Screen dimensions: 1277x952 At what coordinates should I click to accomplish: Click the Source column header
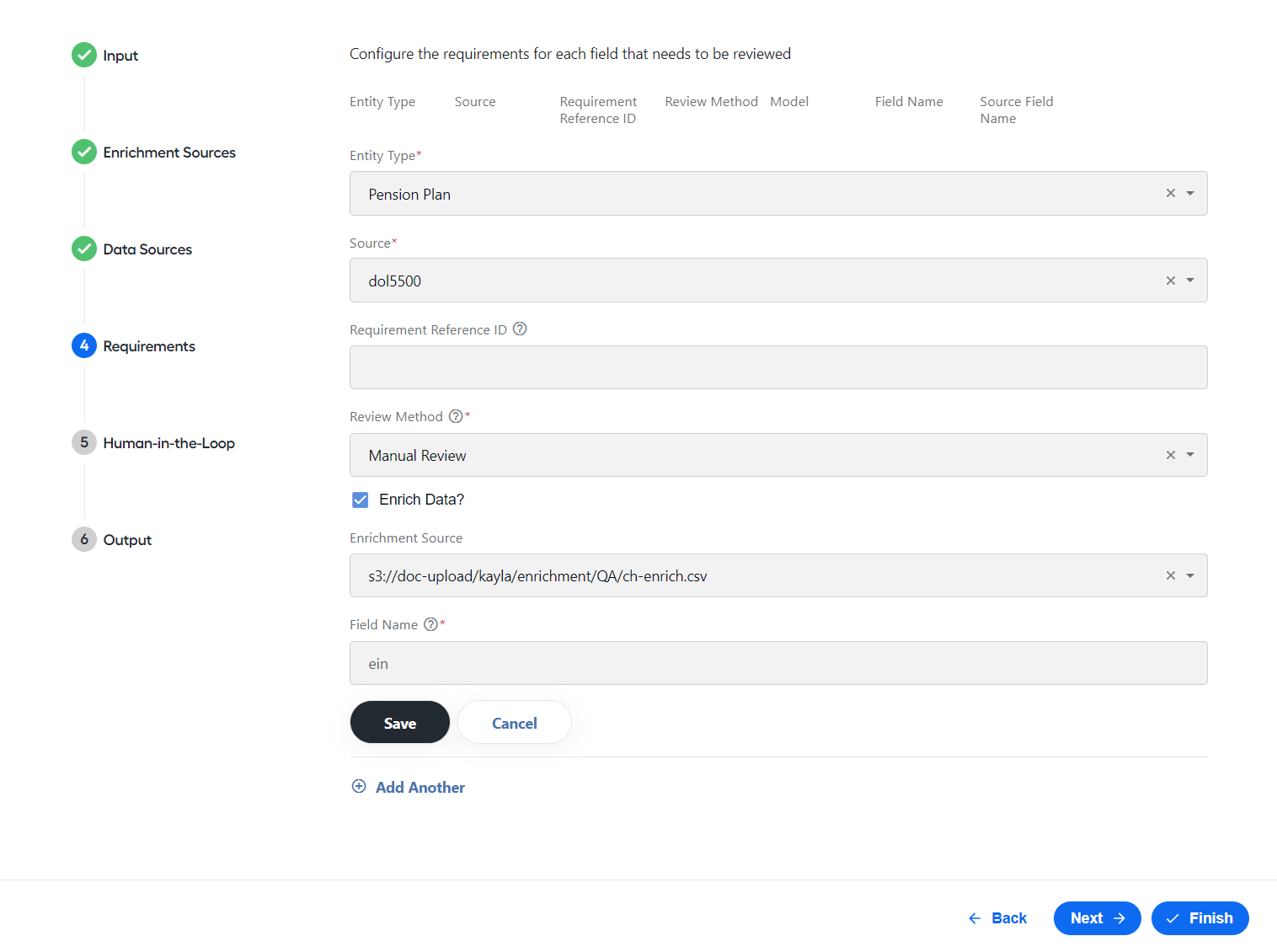(475, 102)
